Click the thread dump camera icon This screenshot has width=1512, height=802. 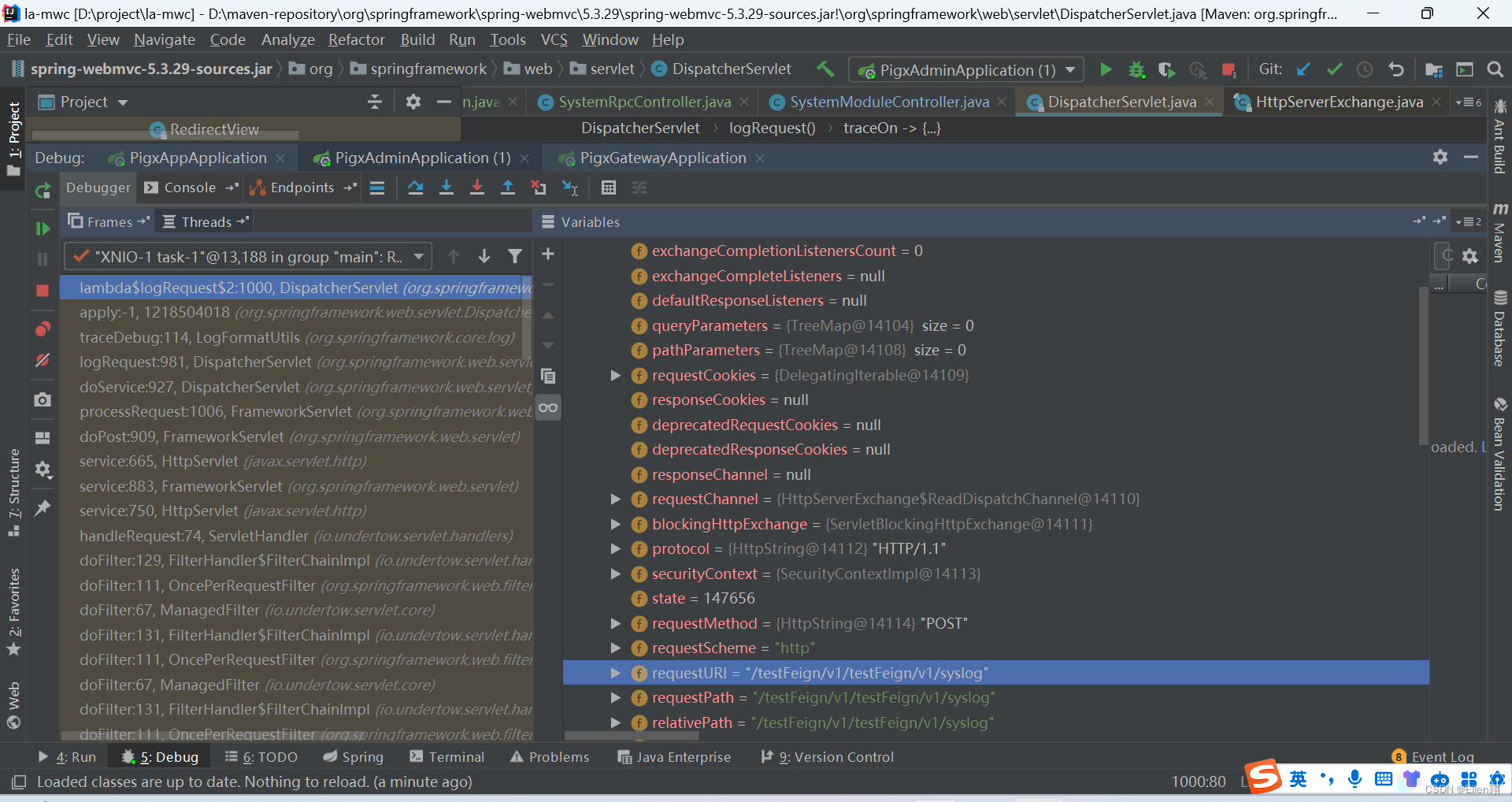click(43, 399)
